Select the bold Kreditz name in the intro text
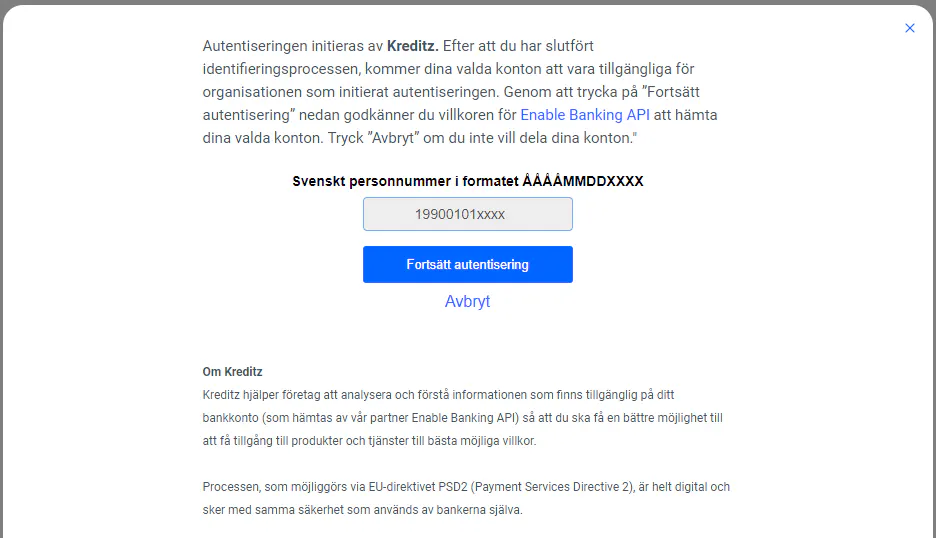The image size is (936, 538). point(412,46)
